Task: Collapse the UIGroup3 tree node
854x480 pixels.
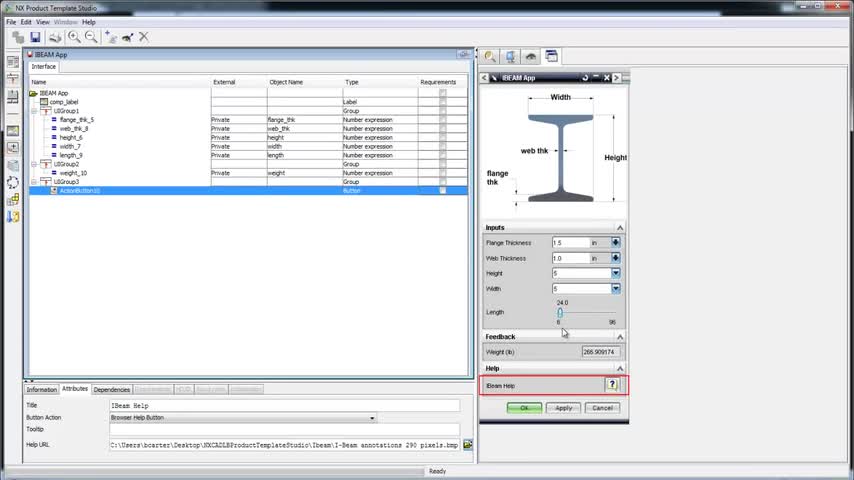Action: 34,182
